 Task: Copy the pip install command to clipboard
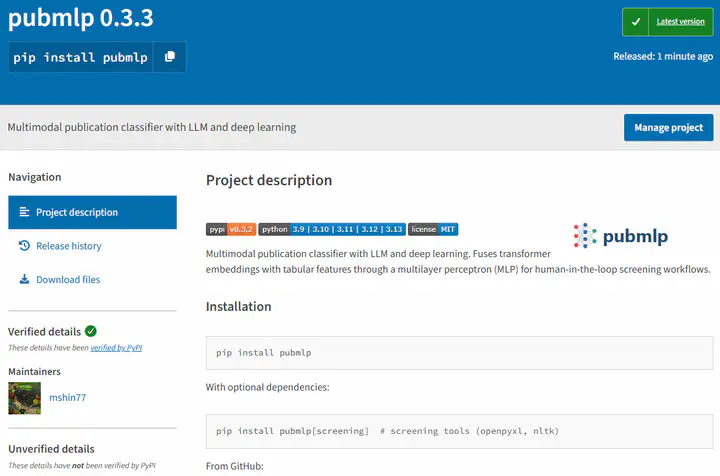pos(170,57)
